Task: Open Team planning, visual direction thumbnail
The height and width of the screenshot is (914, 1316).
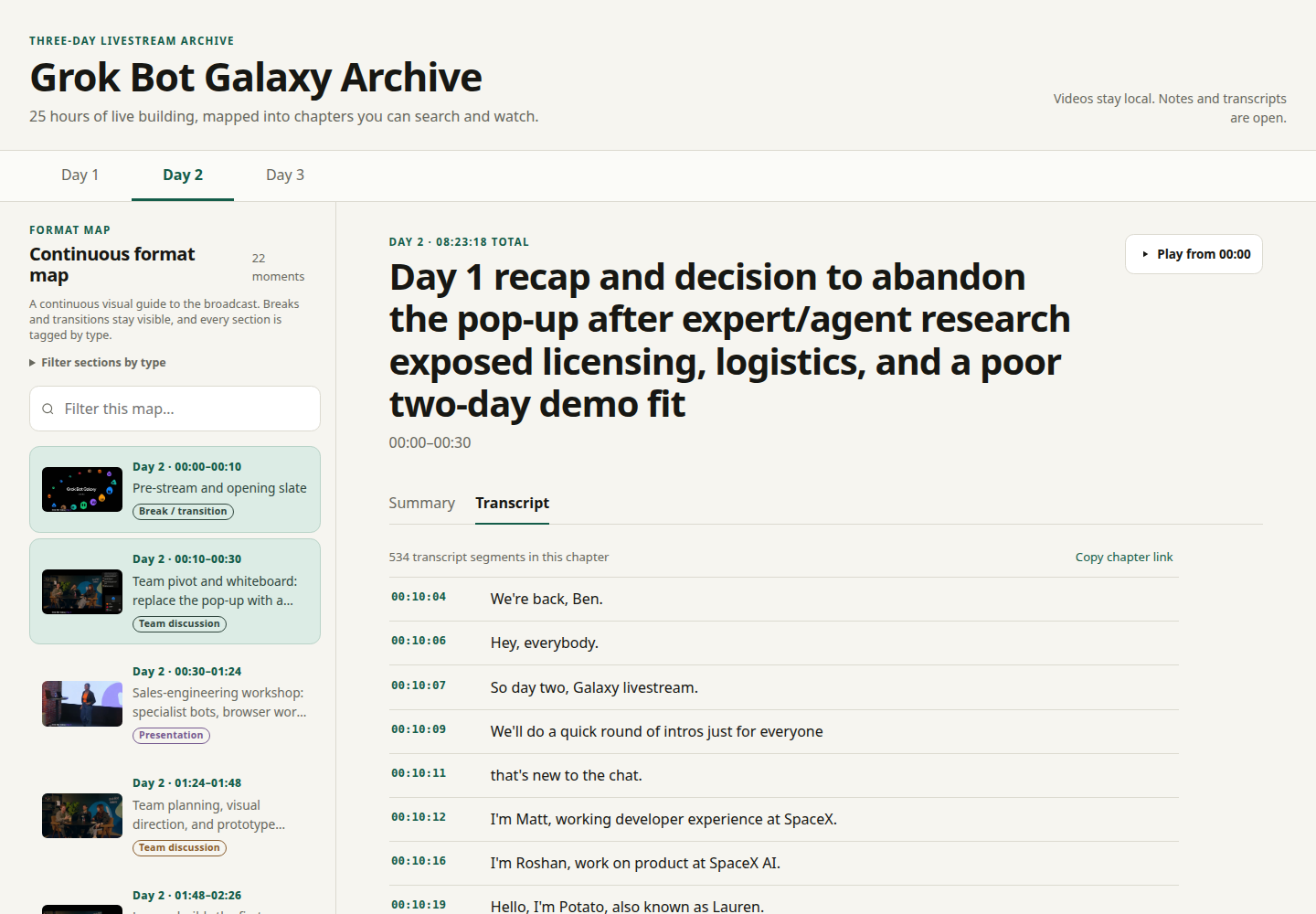Action: [82, 815]
